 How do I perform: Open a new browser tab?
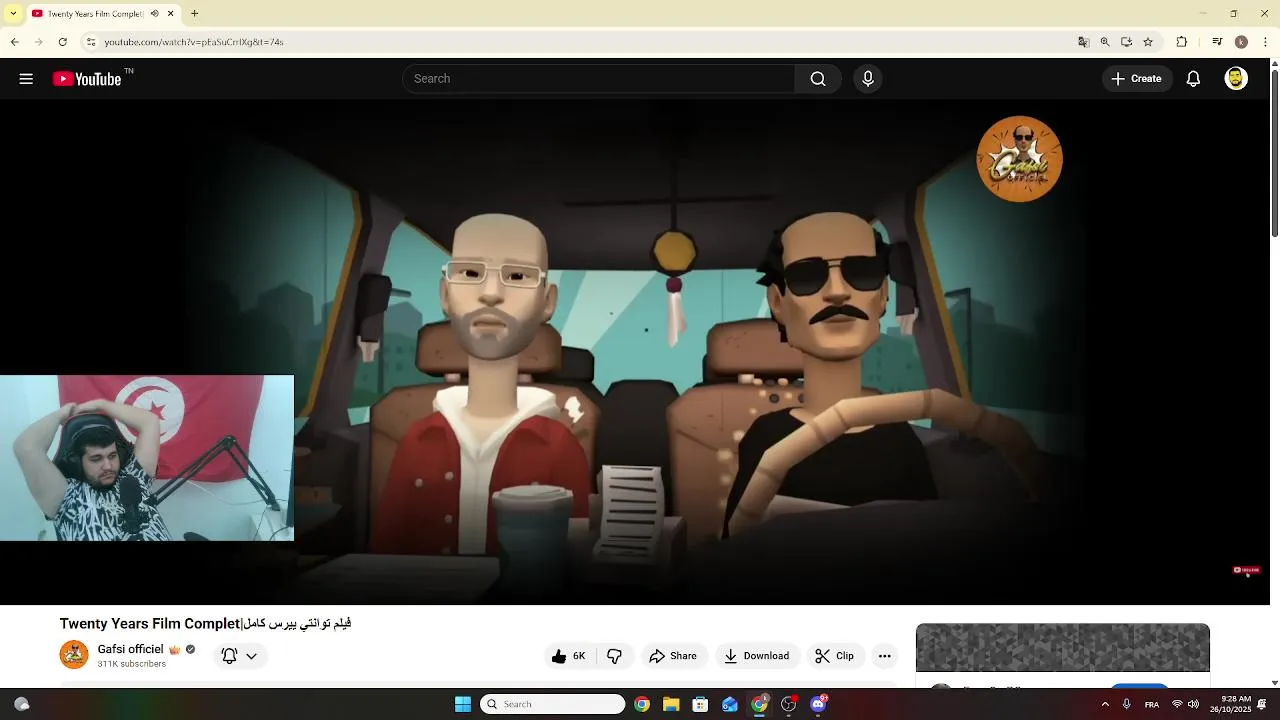coord(195,14)
